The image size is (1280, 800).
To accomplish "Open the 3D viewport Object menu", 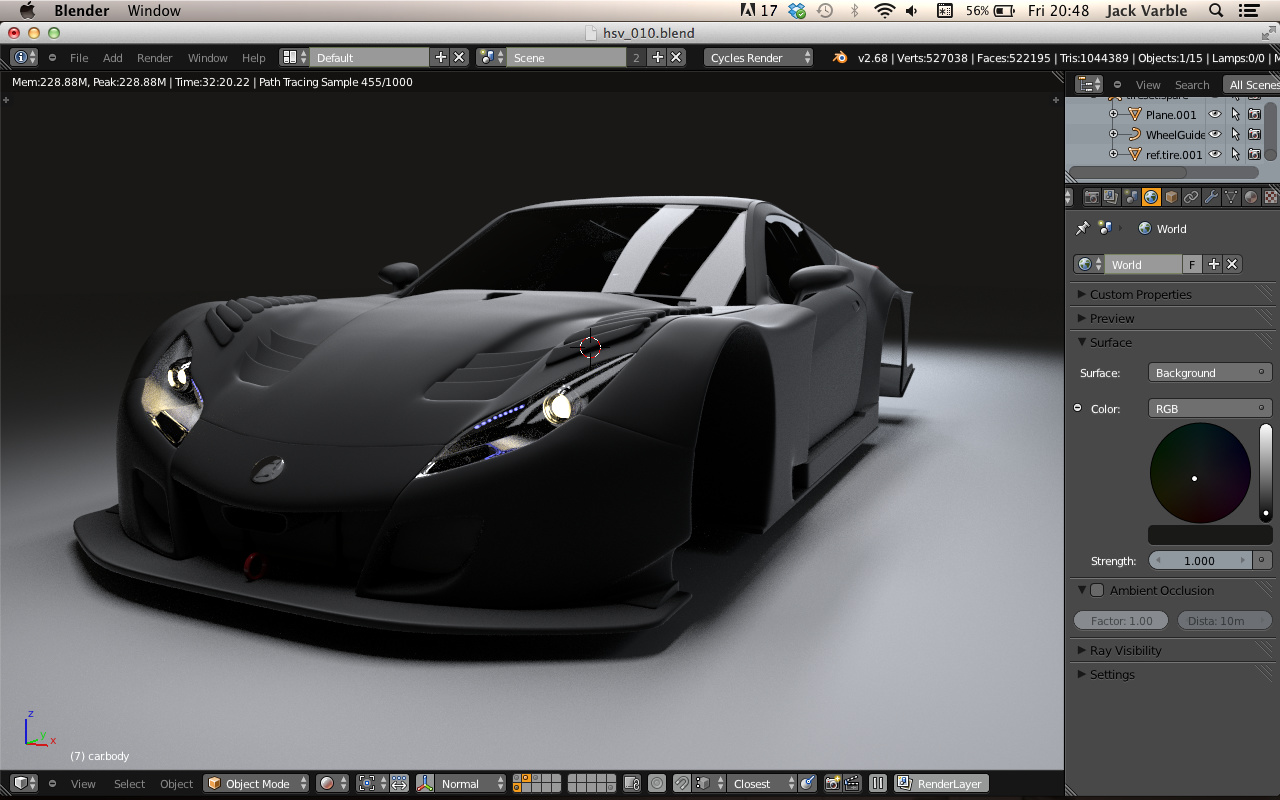I will pyautogui.click(x=177, y=784).
